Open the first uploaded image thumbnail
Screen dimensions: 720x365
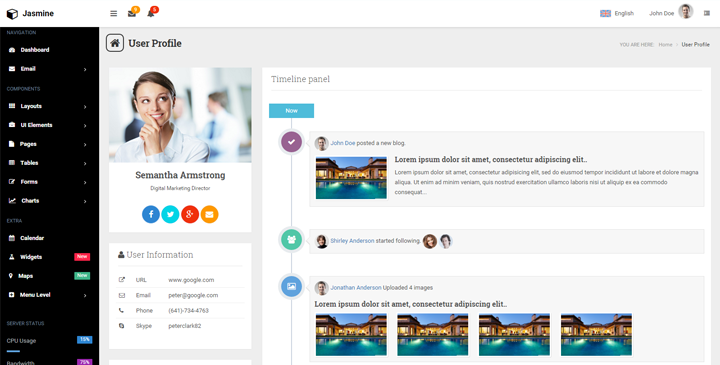coord(351,335)
